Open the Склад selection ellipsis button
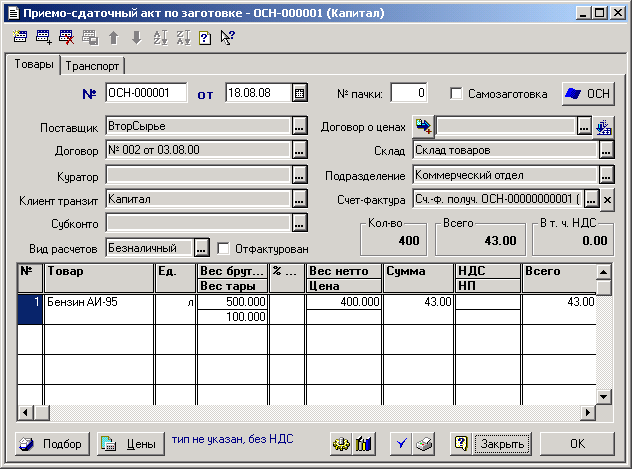632x469 pixels. [605, 151]
